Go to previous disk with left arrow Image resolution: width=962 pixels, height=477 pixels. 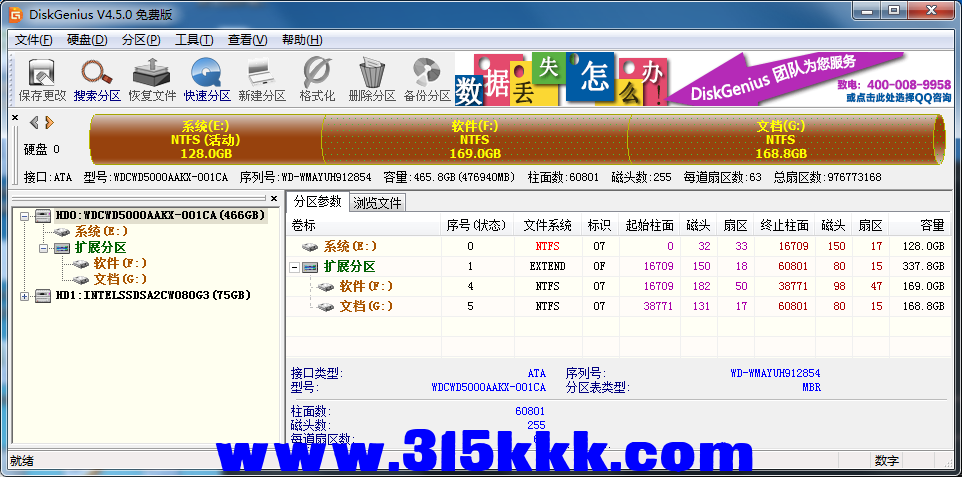point(34,122)
